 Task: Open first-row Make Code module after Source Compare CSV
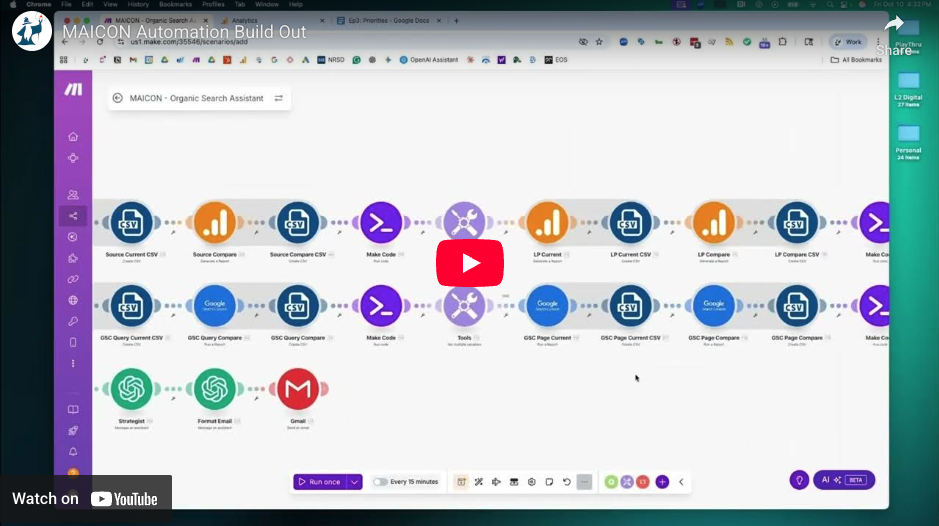point(381,223)
